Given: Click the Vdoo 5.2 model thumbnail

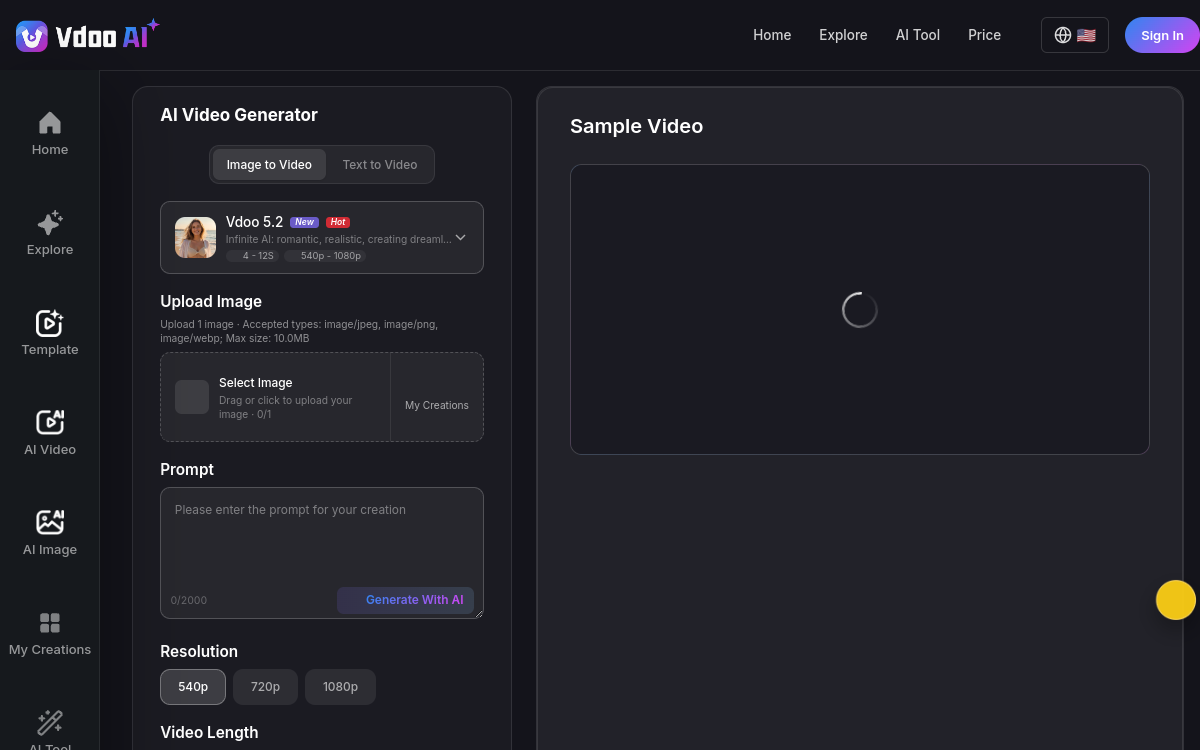Looking at the screenshot, I should 195,238.
